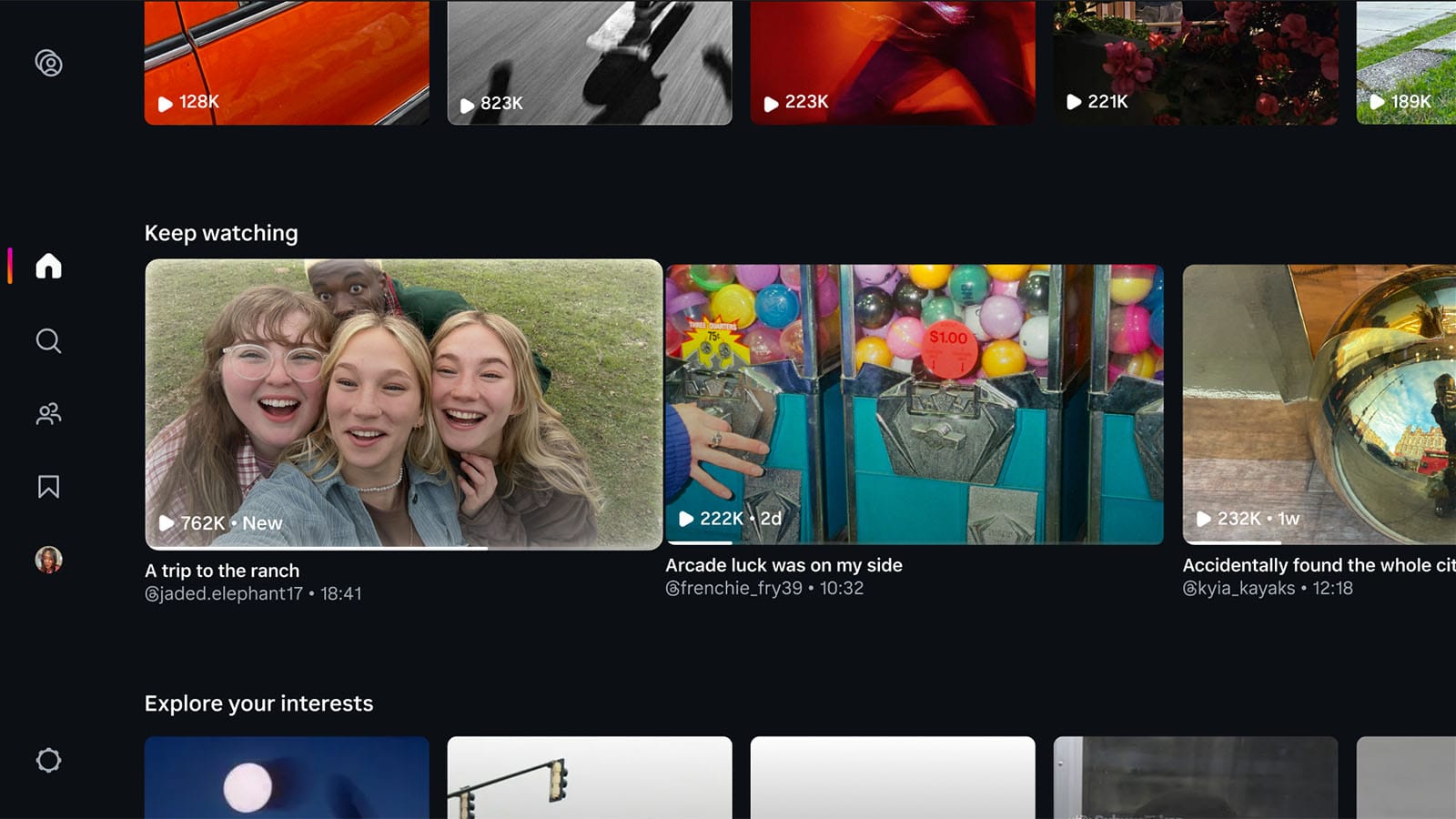1456x819 pixels.
Task: Click progress bar under ranch video
Action: pyautogui.click(x=404, y=548)
